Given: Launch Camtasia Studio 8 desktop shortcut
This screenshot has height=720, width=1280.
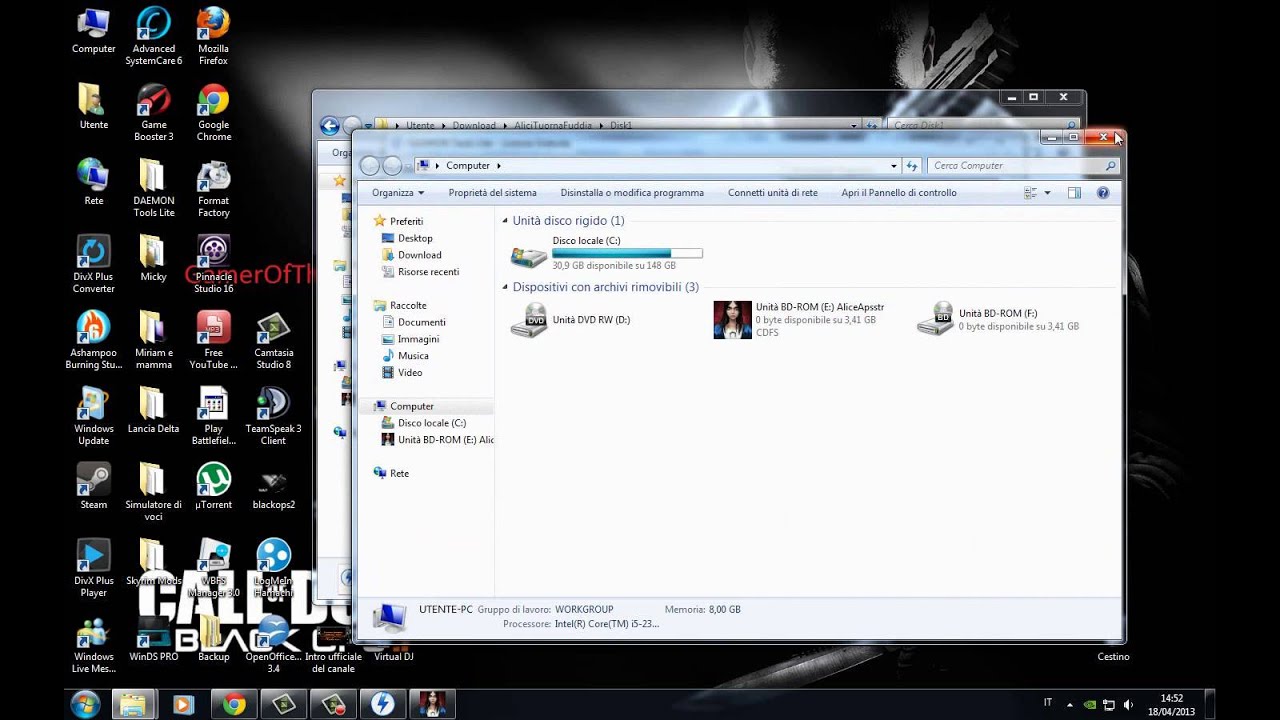Looking at the screenshot, I should (x=273, y=340).
